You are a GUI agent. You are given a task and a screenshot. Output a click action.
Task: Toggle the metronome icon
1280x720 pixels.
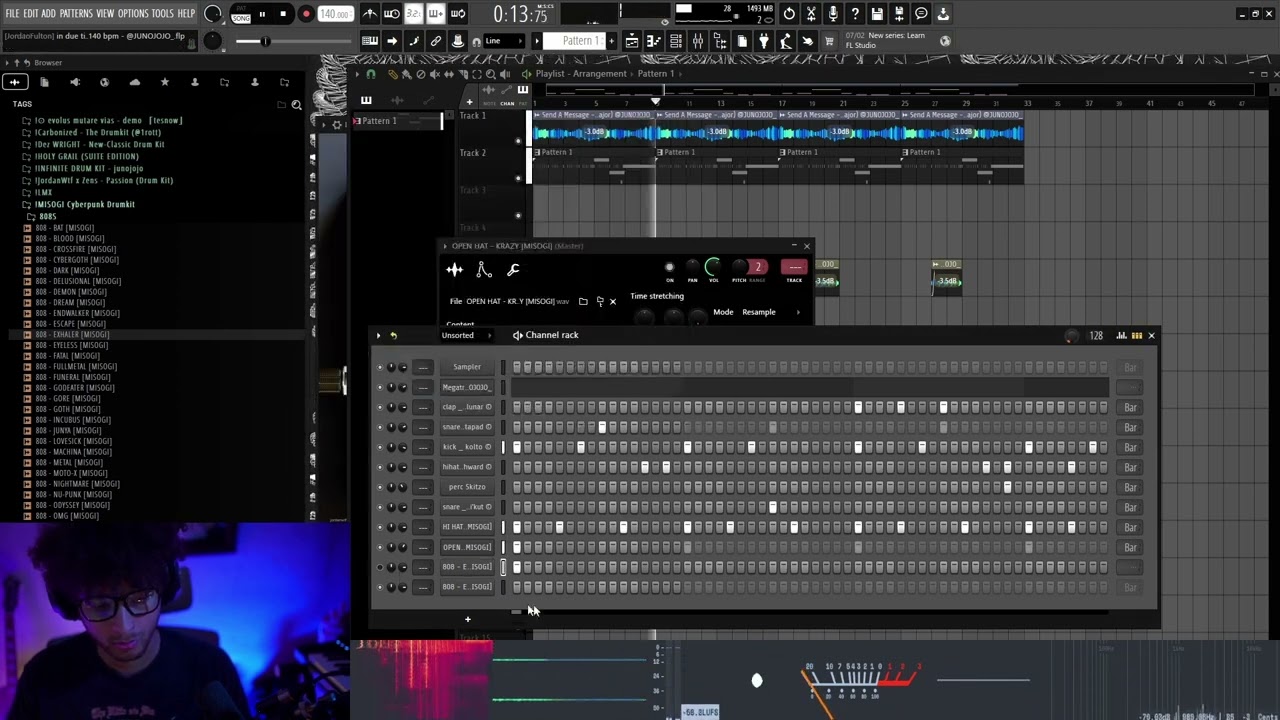[369, 14]
